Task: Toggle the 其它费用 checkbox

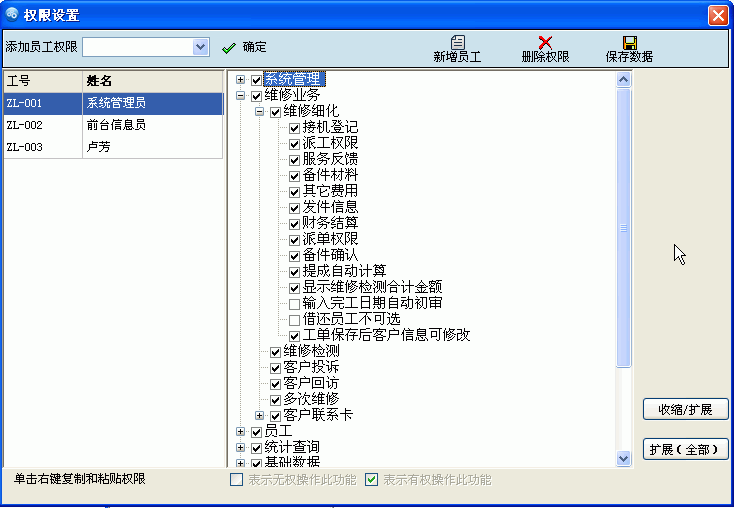Action: click(x=294, y=192)
